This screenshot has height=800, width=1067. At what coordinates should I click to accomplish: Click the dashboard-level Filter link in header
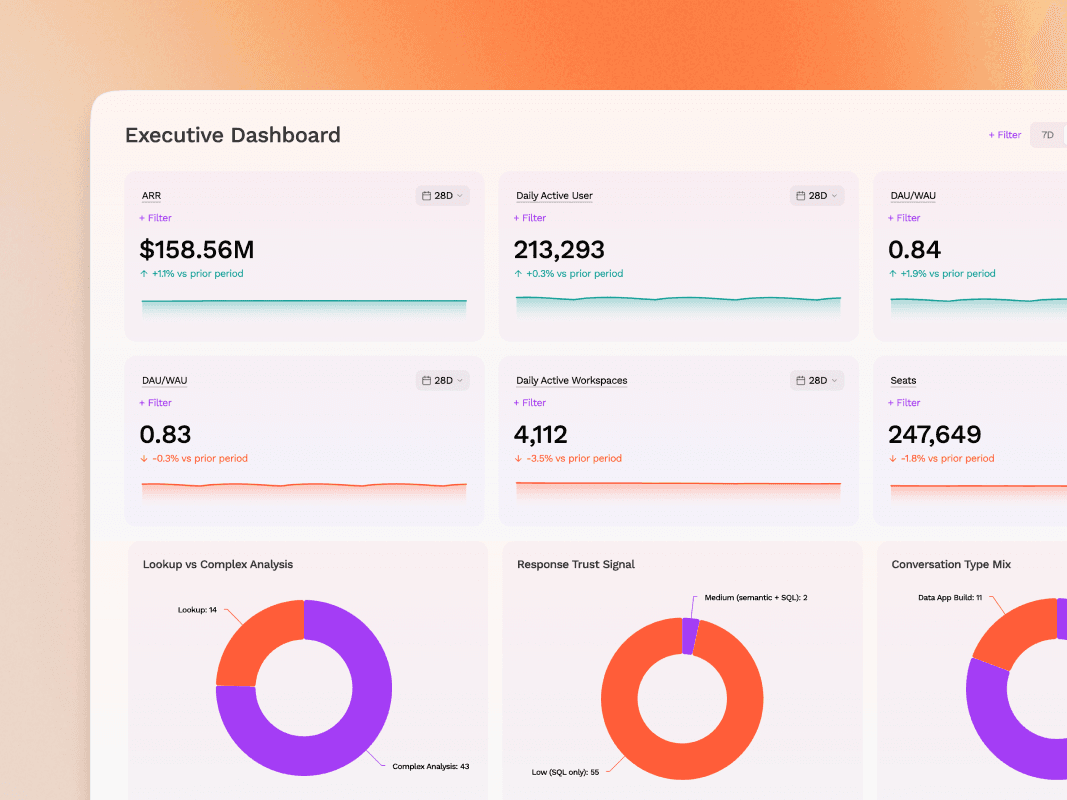[1004, 135]
